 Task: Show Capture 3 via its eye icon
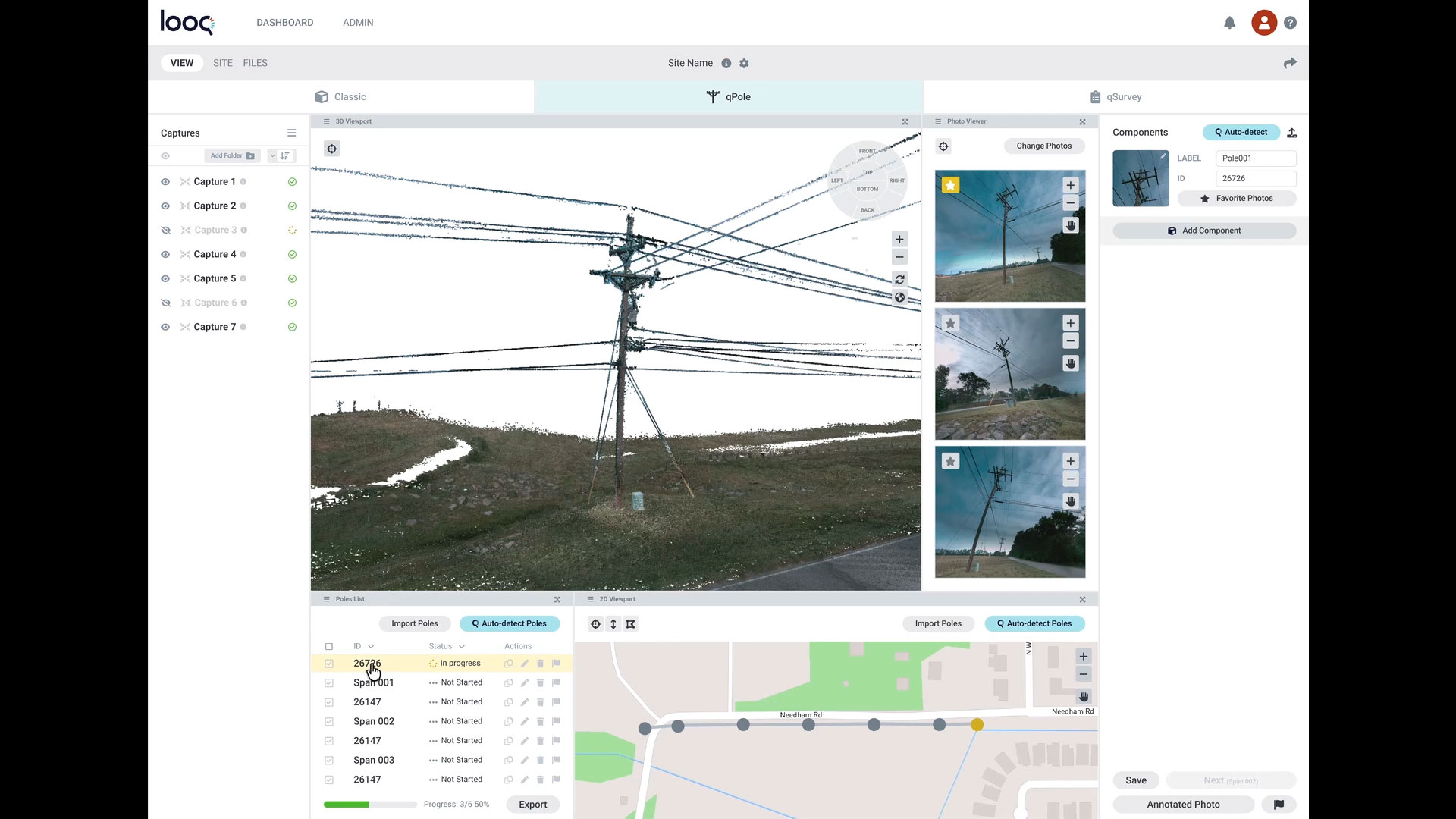point(165,231)
